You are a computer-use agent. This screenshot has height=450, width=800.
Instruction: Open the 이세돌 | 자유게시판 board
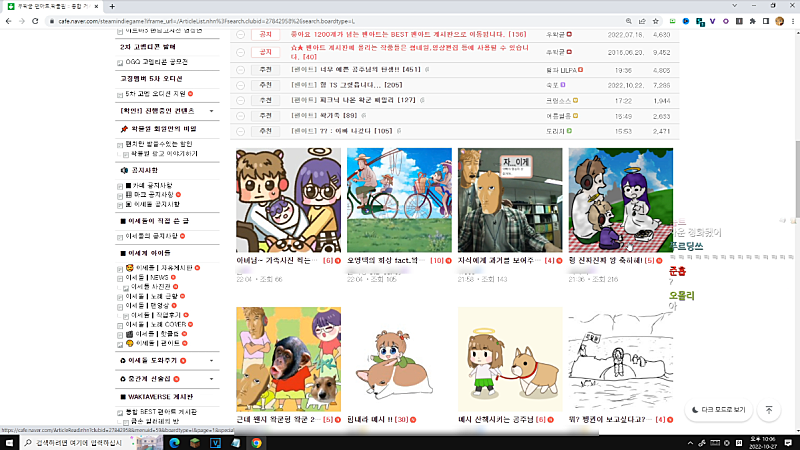click(x=164, y=268)
